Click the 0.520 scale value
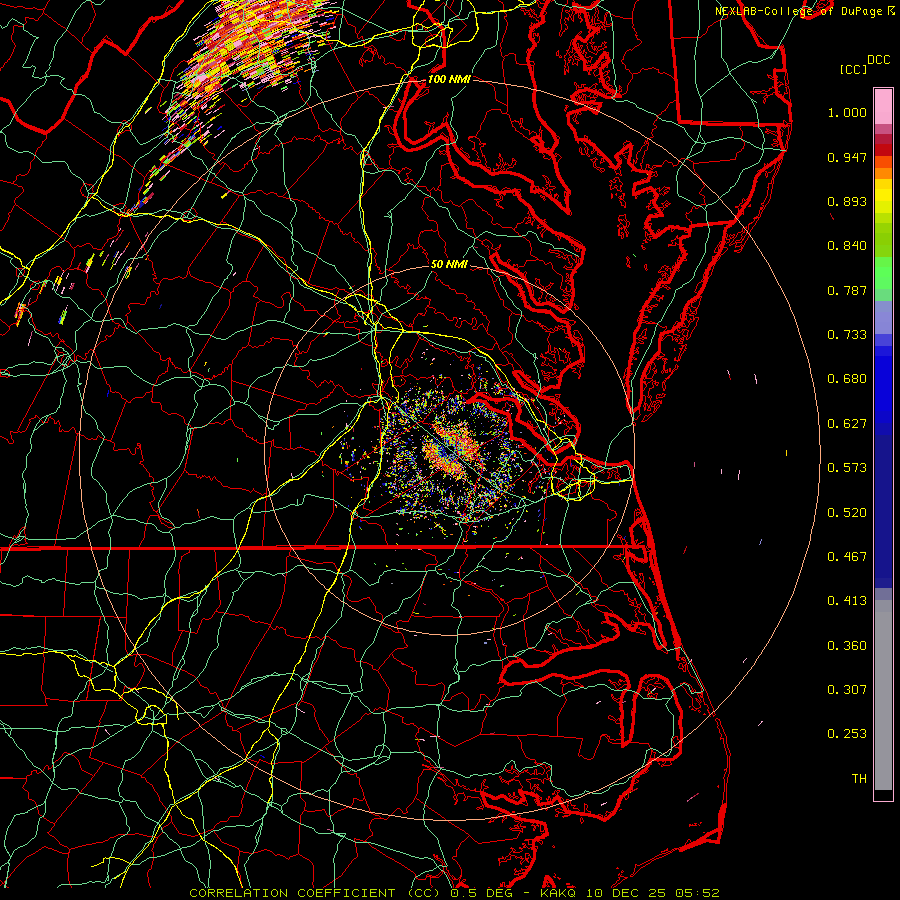This screenshot has width=900, height=900. (x=847, y=513)
